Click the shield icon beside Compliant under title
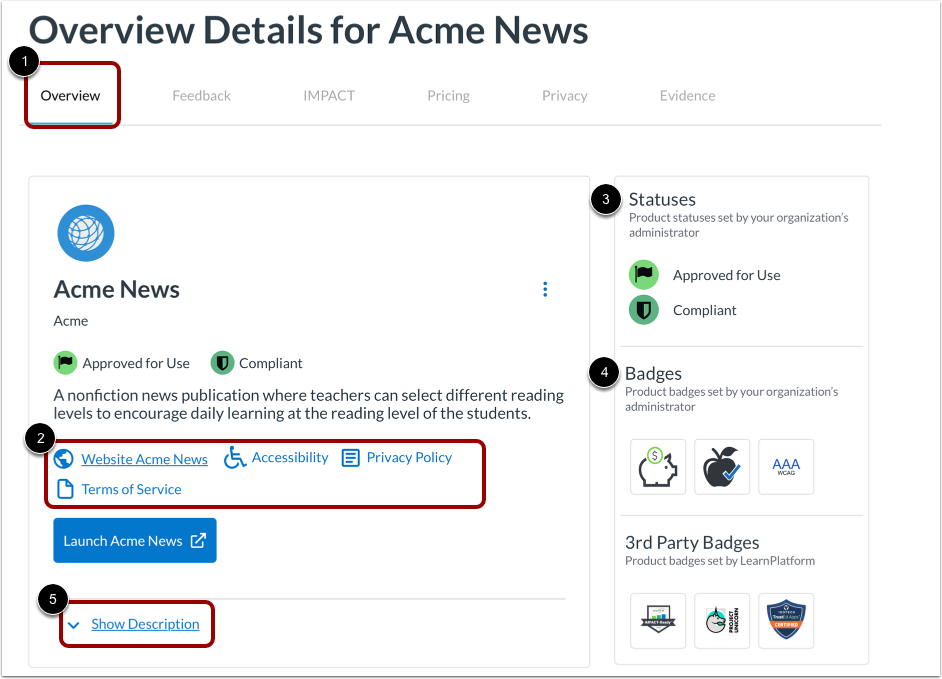 [x=222, y=363]
